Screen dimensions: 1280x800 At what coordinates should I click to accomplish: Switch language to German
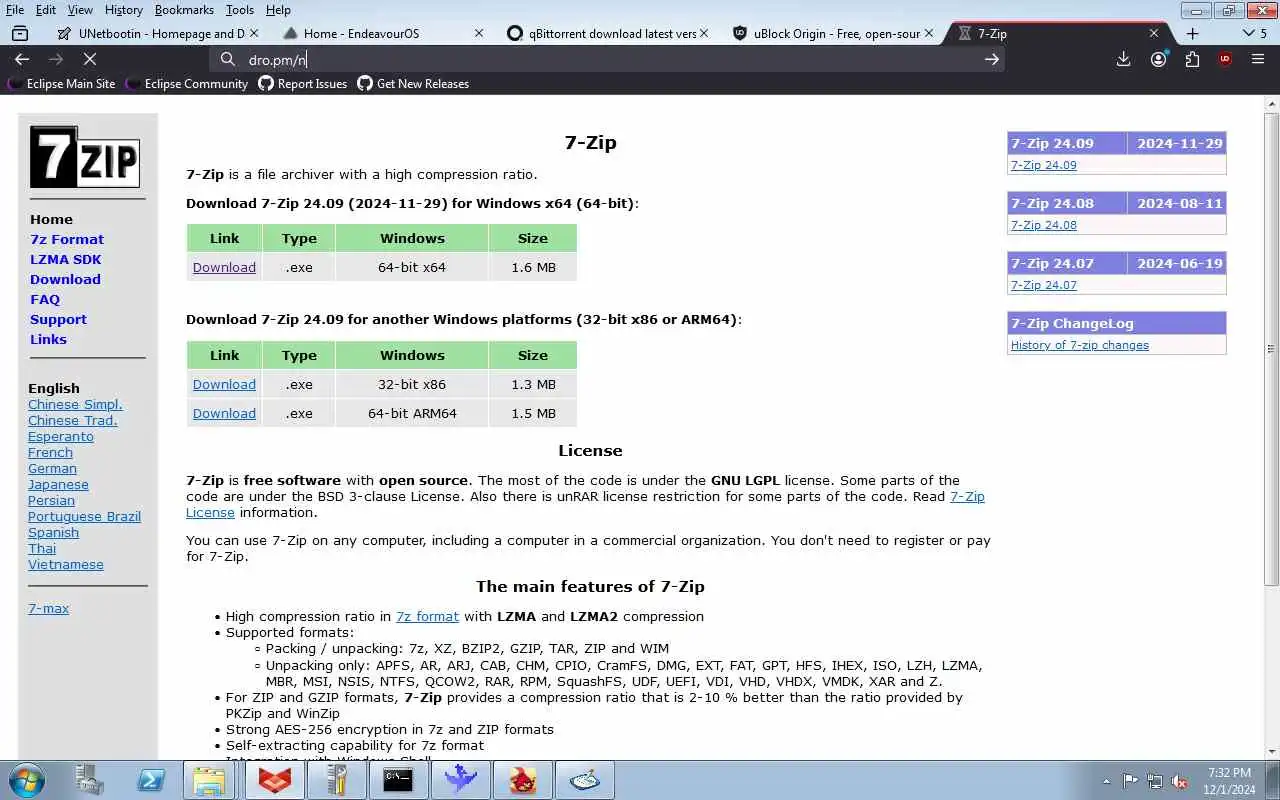pos(52,469)
